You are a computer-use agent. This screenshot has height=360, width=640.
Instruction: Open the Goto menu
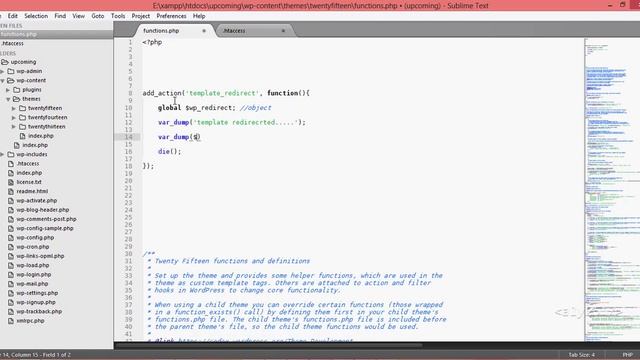point(98,16)
